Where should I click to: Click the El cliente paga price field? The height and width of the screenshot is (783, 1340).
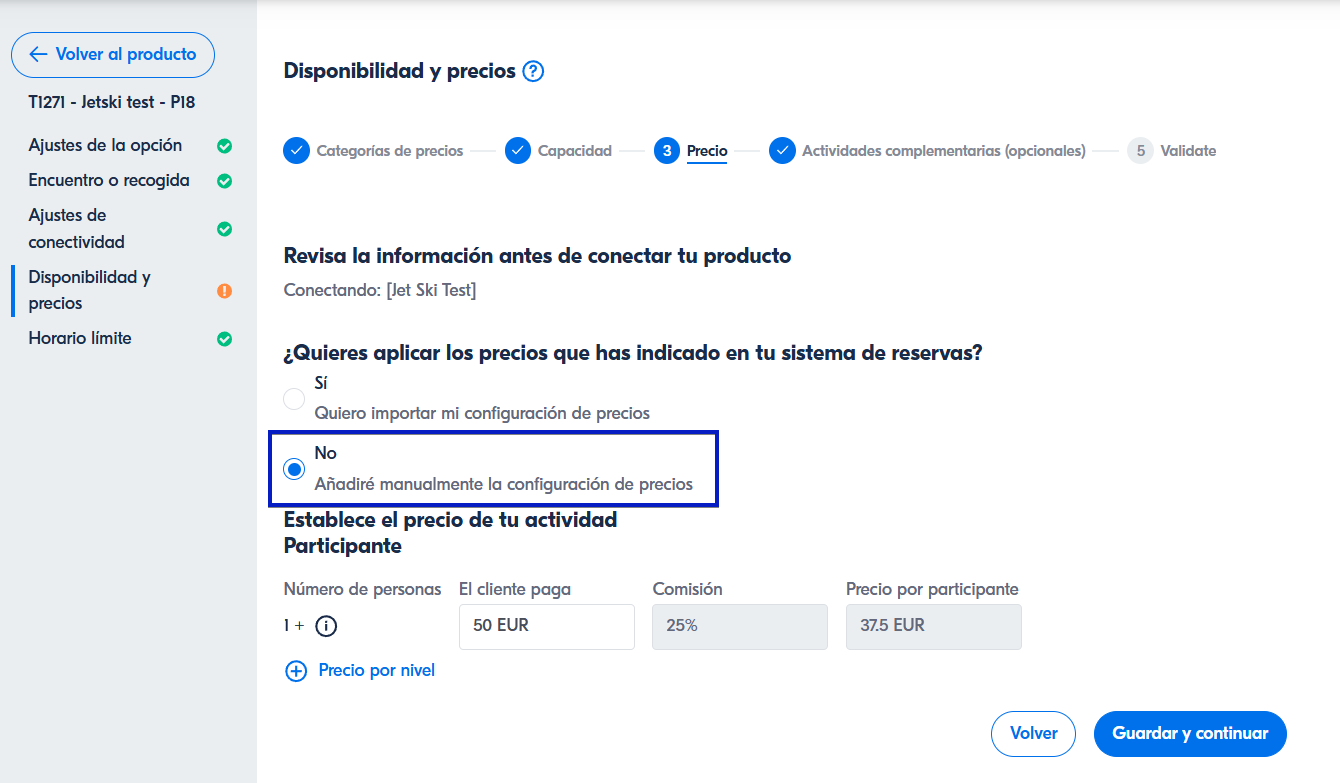tap(546, 627)
